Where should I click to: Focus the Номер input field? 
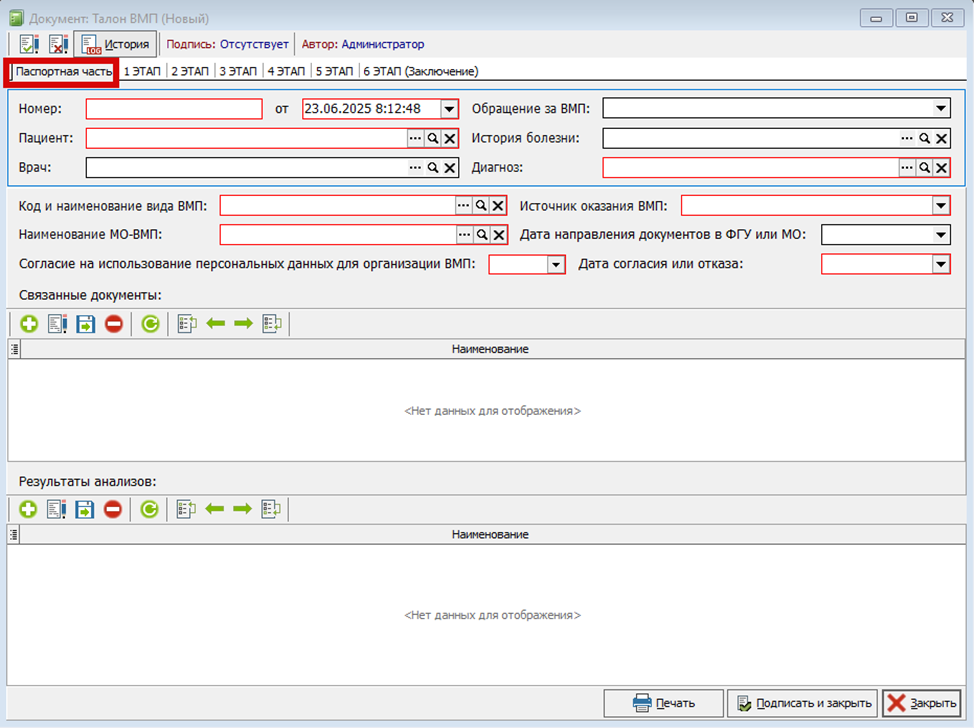coord(174,109)
